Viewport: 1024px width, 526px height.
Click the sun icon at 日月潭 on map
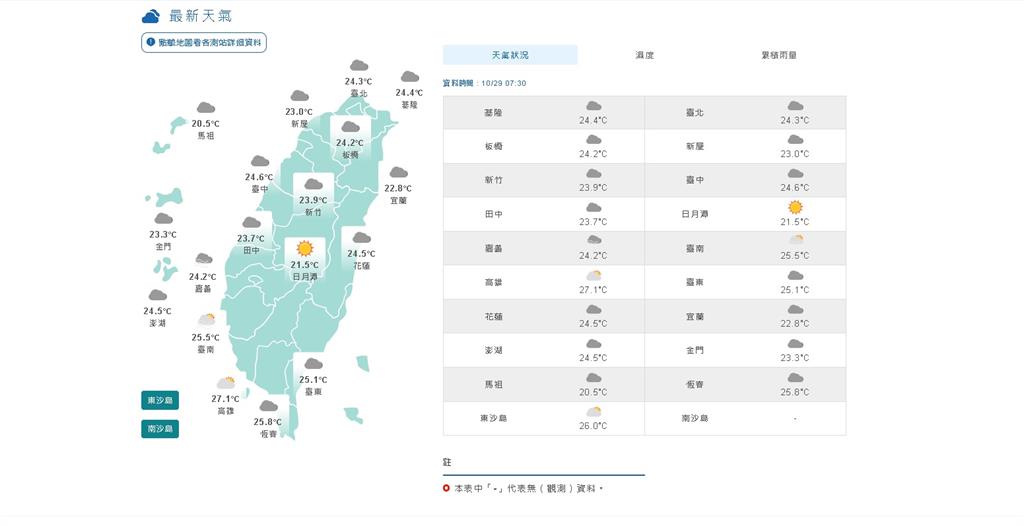pos(304,248)
